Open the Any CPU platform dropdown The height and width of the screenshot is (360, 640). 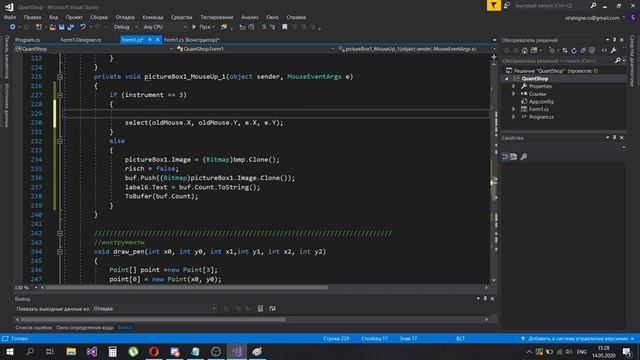(x=165, y=27)
